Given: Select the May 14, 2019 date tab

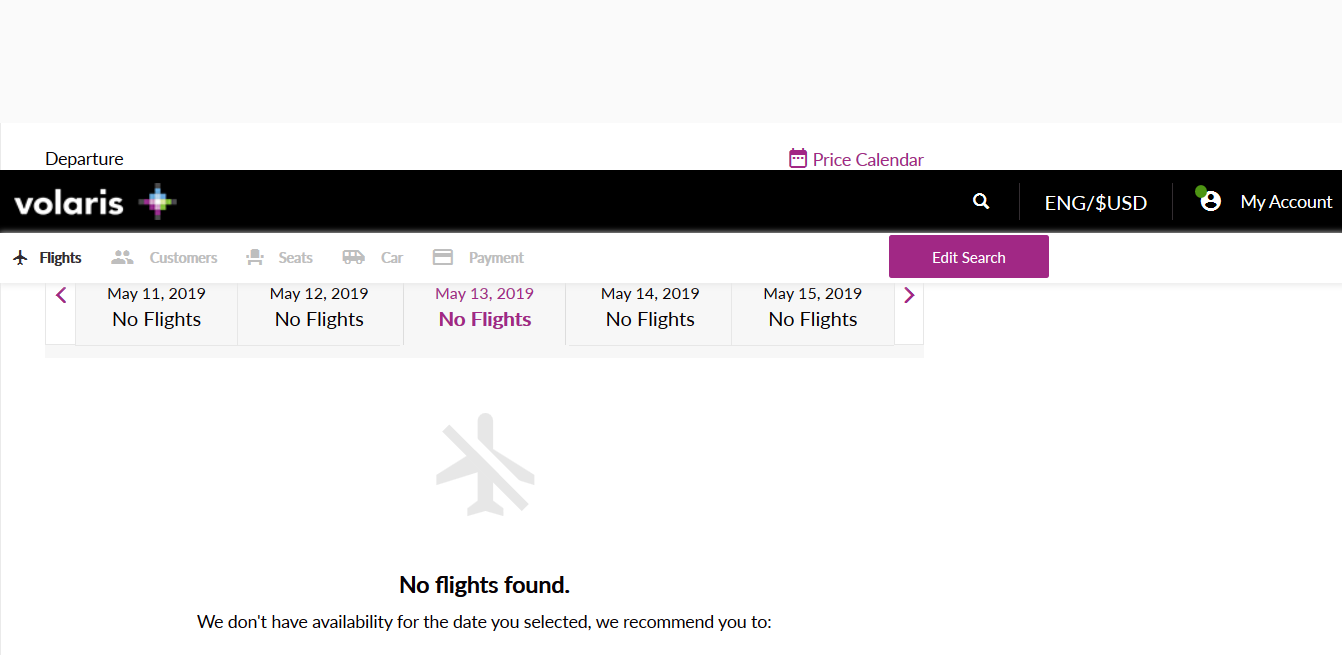Looking at the screenshot, I should (x=650, y=308).
